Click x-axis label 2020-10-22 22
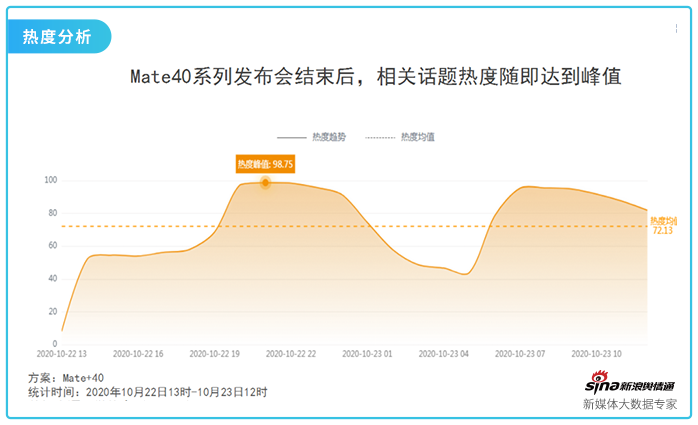This screenshot has height=425, width=698. pos(291,354)
